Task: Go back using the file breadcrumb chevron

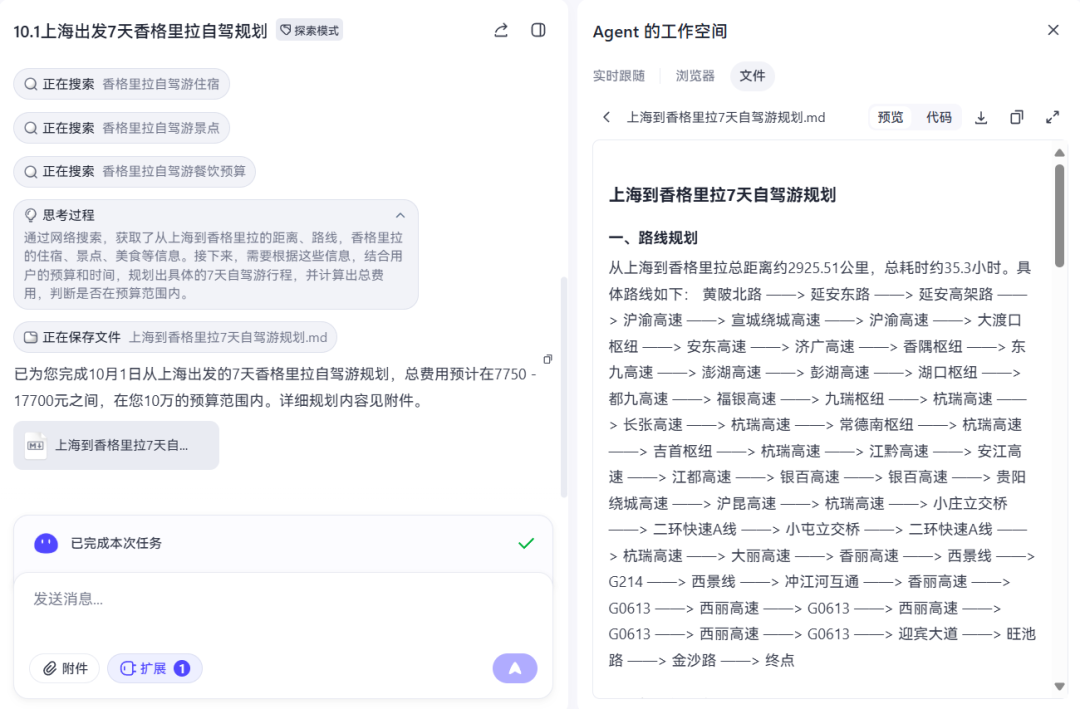Action: [x=606, y=117]
